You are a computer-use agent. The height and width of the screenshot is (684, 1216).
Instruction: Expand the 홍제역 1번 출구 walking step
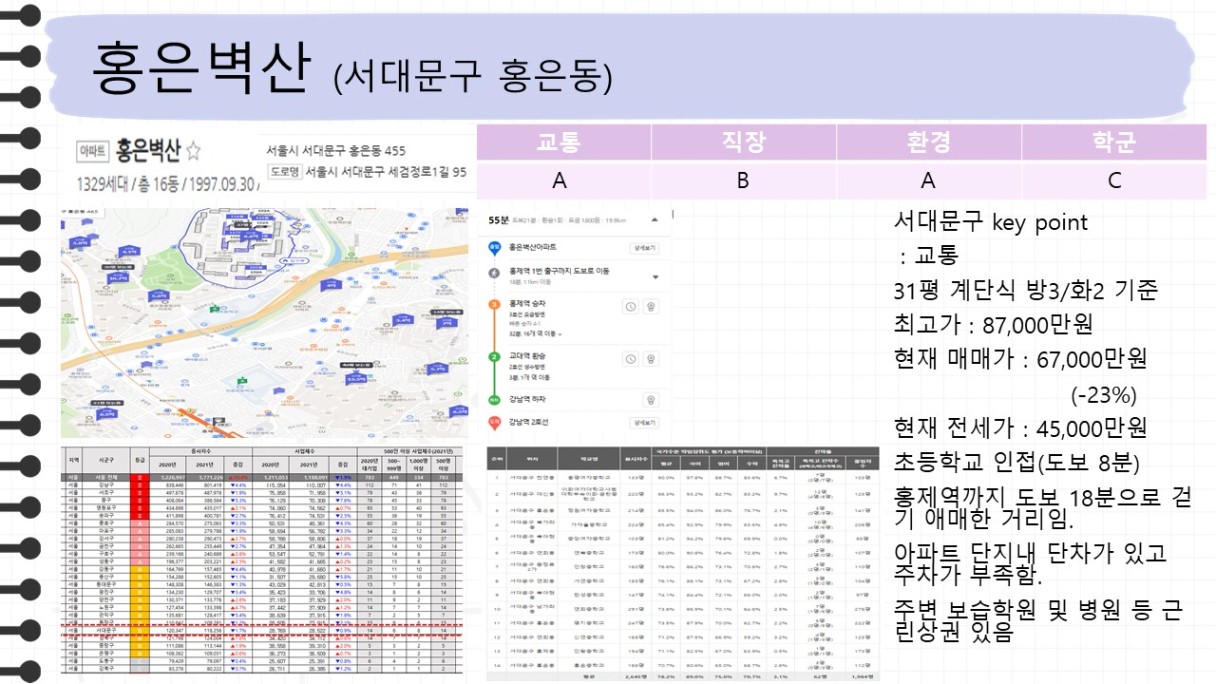(x=655, y=277)
